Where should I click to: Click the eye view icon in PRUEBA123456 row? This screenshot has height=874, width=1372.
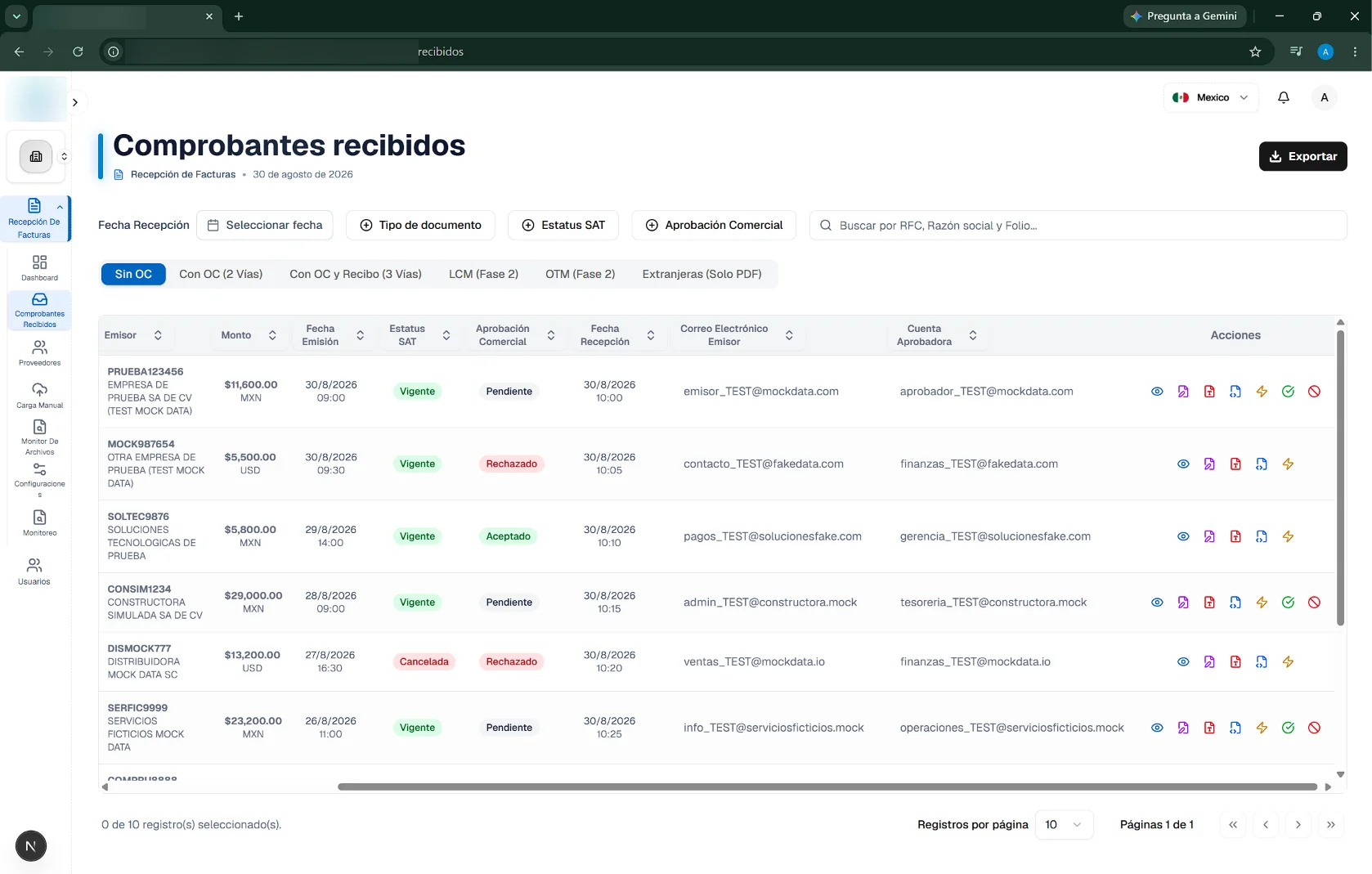click(x=1157, y=392)
